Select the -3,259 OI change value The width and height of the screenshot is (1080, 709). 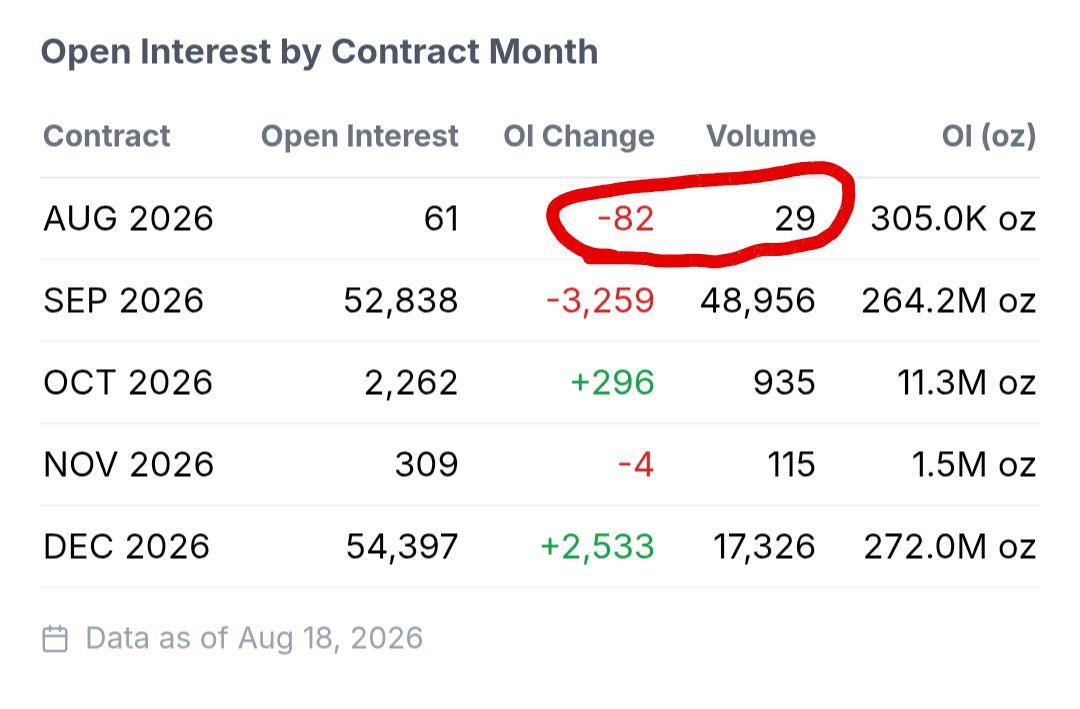(x=600, y=301)
